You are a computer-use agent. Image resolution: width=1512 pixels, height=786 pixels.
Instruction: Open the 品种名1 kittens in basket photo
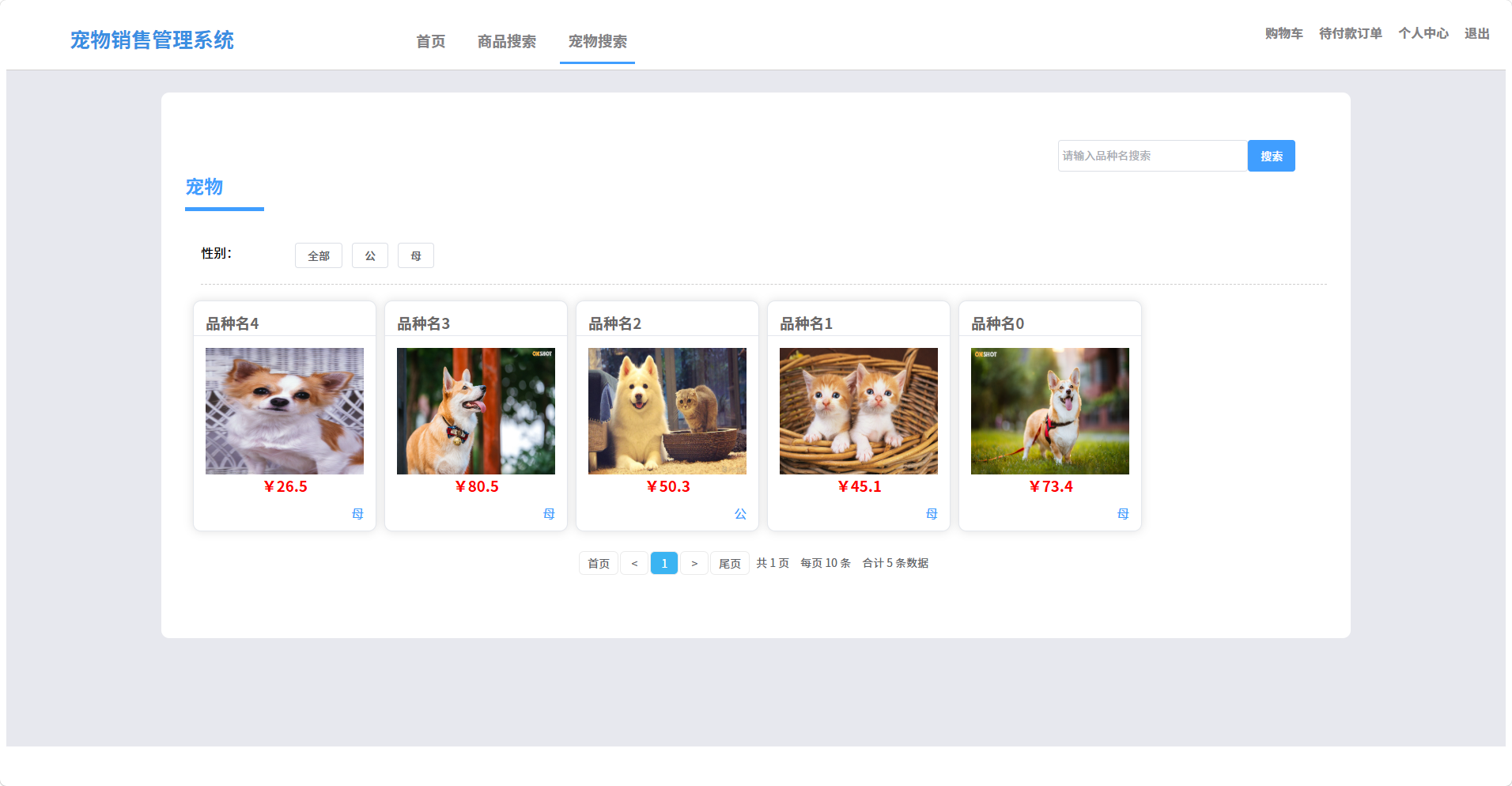click(859, 411)
